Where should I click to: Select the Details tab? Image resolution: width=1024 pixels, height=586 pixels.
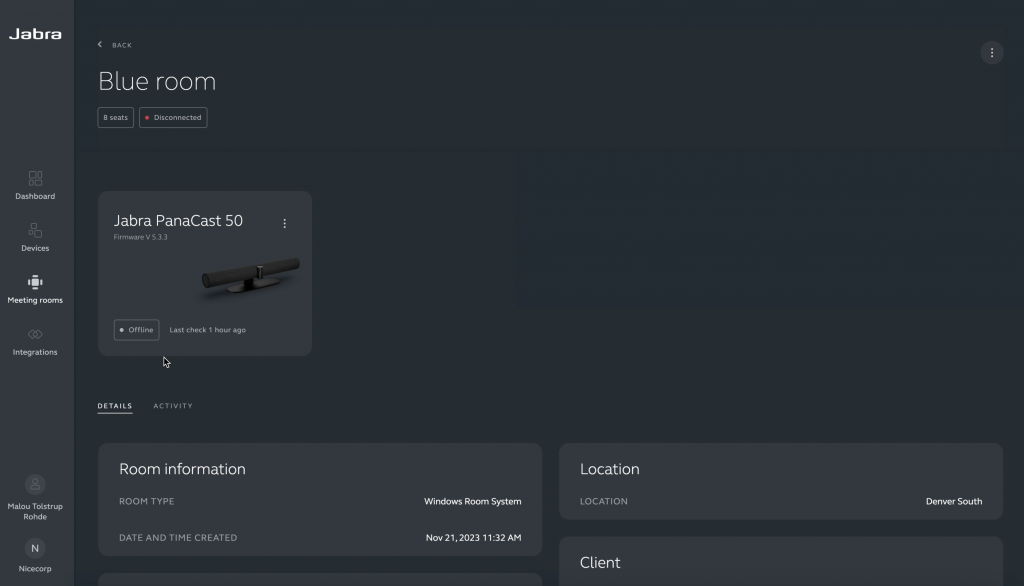point(114,406)
